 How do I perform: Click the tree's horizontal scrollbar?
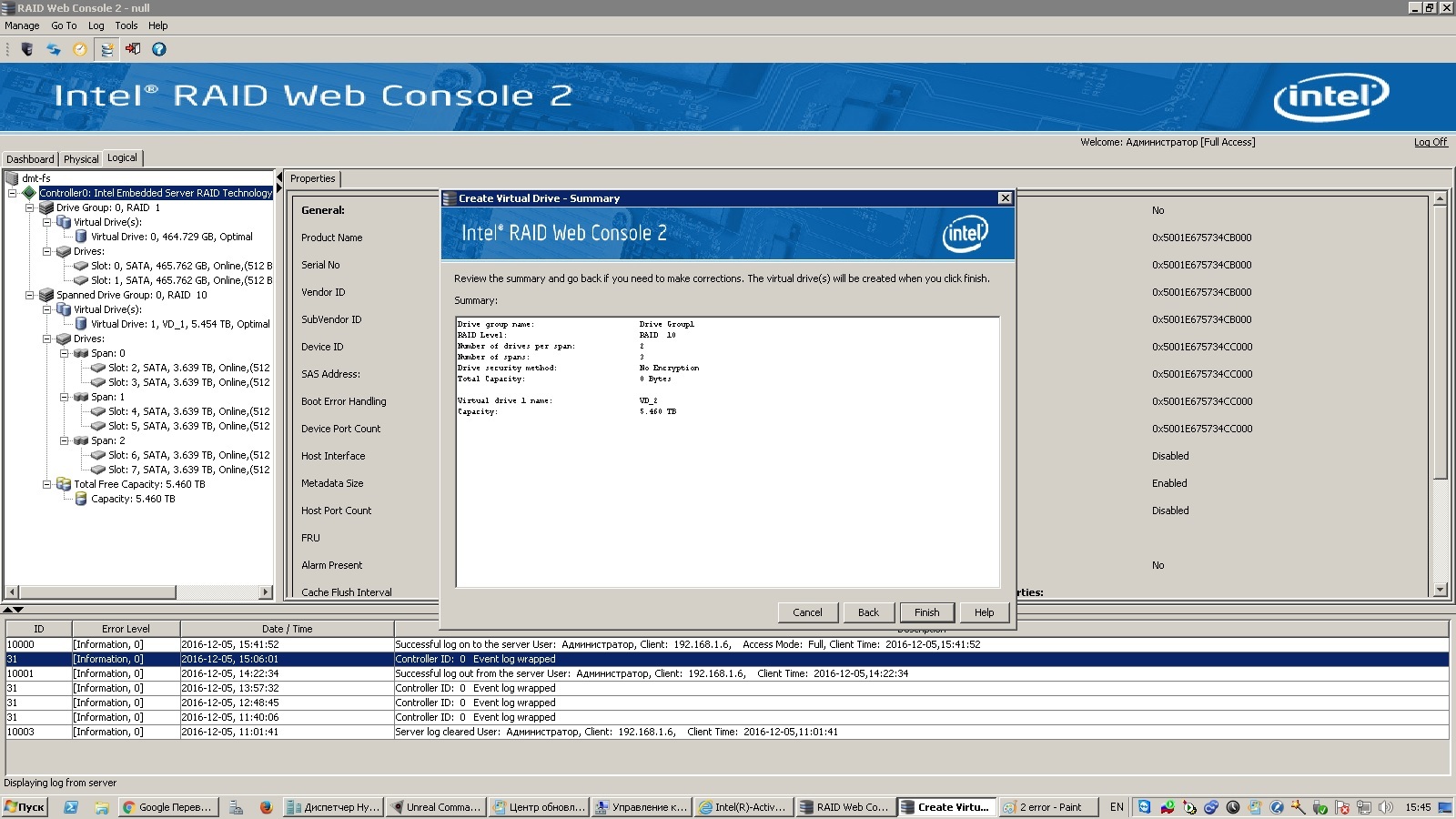click(96, 592)
